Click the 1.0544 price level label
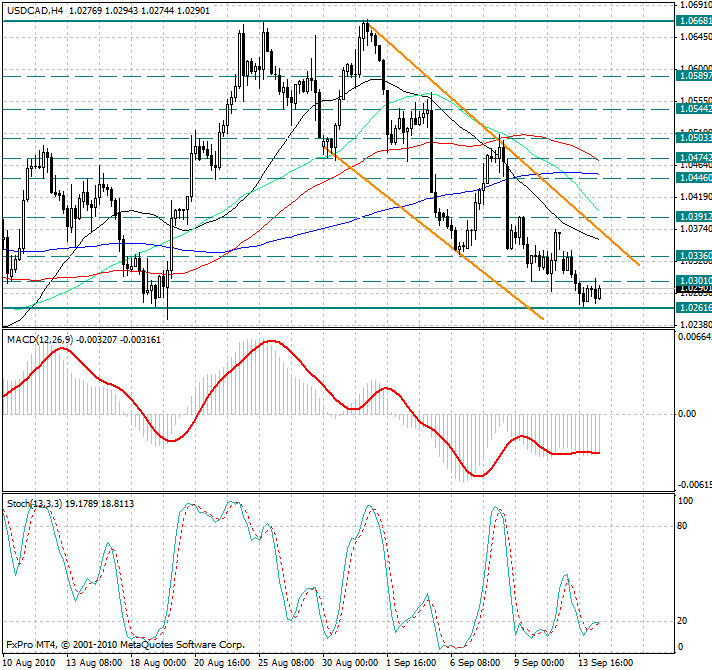 pos(694,108)
